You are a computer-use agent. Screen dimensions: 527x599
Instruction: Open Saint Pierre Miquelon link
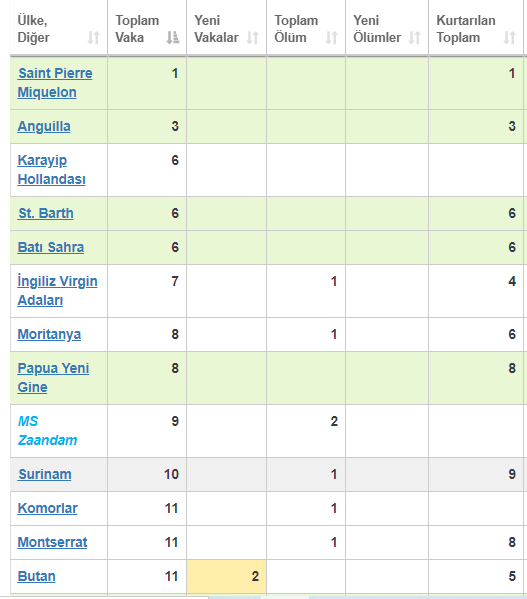(55, 83)
